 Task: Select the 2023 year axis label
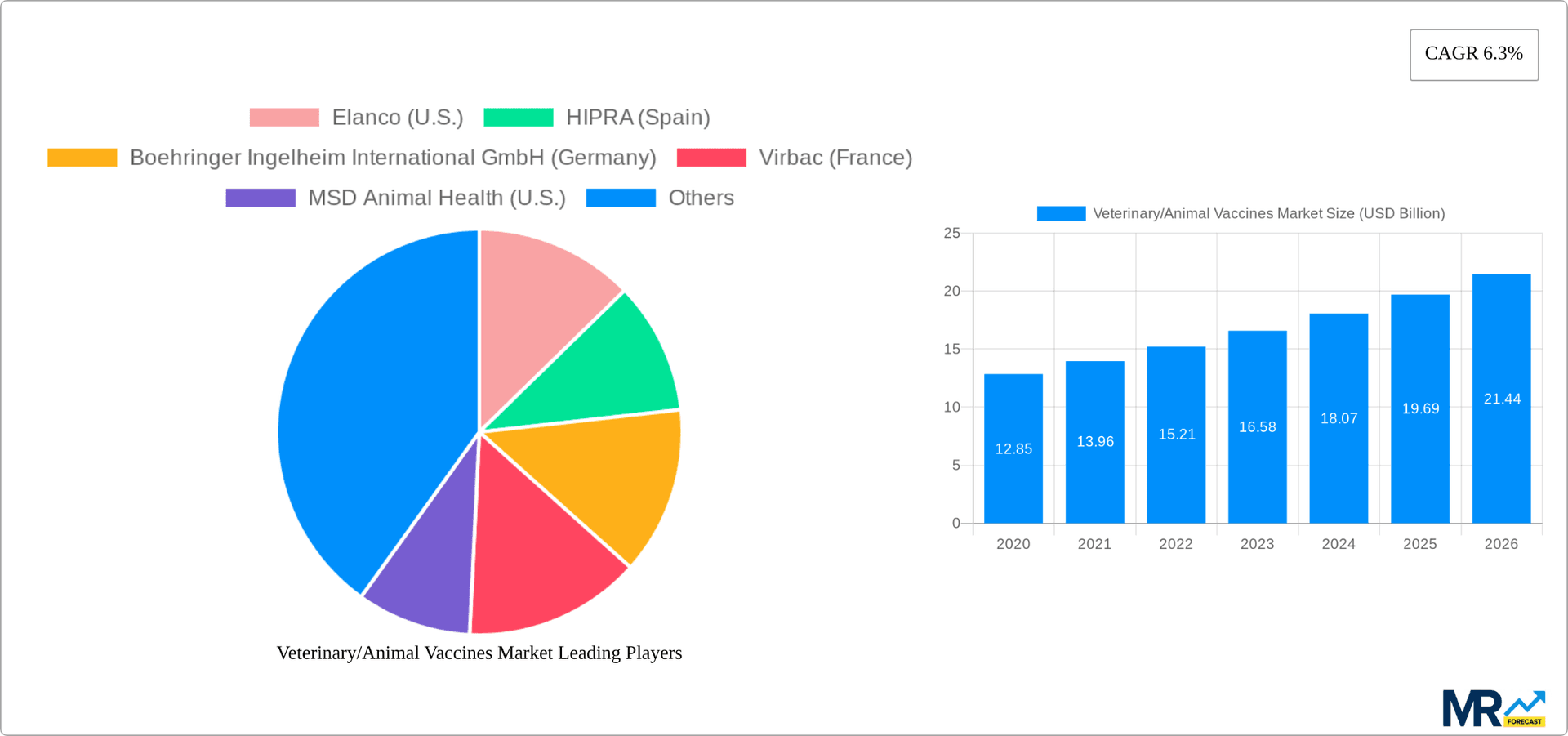tap(1258, 543)
